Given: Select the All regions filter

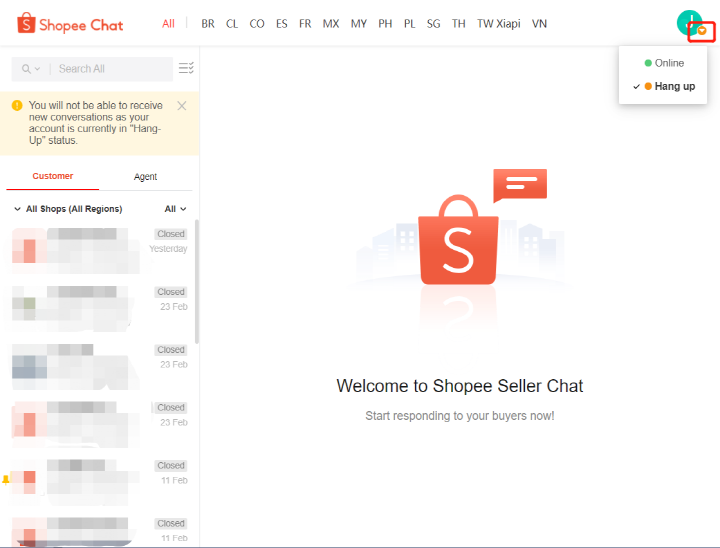Looking at the screenshot, I should [x=168, y=23].
